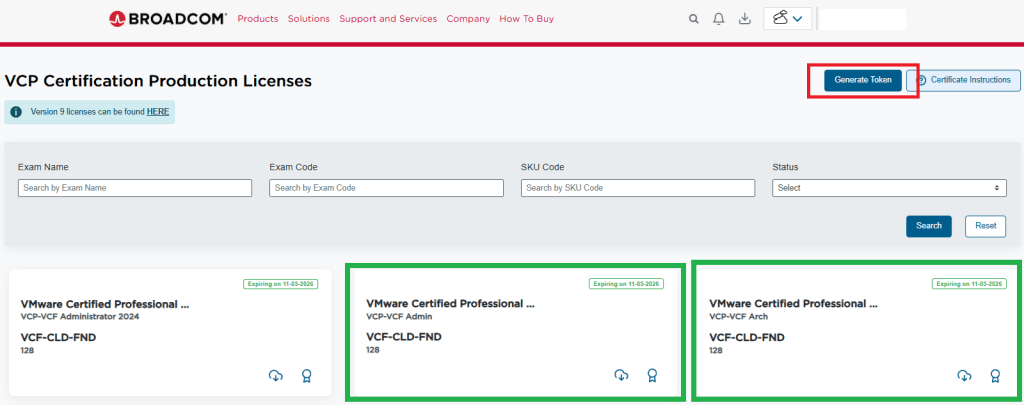Viewport: 1024px width, 405px height.
Task: View certificate badge on VCP-VCF Administrator 2024 card
Action: (x=307, y=376)
